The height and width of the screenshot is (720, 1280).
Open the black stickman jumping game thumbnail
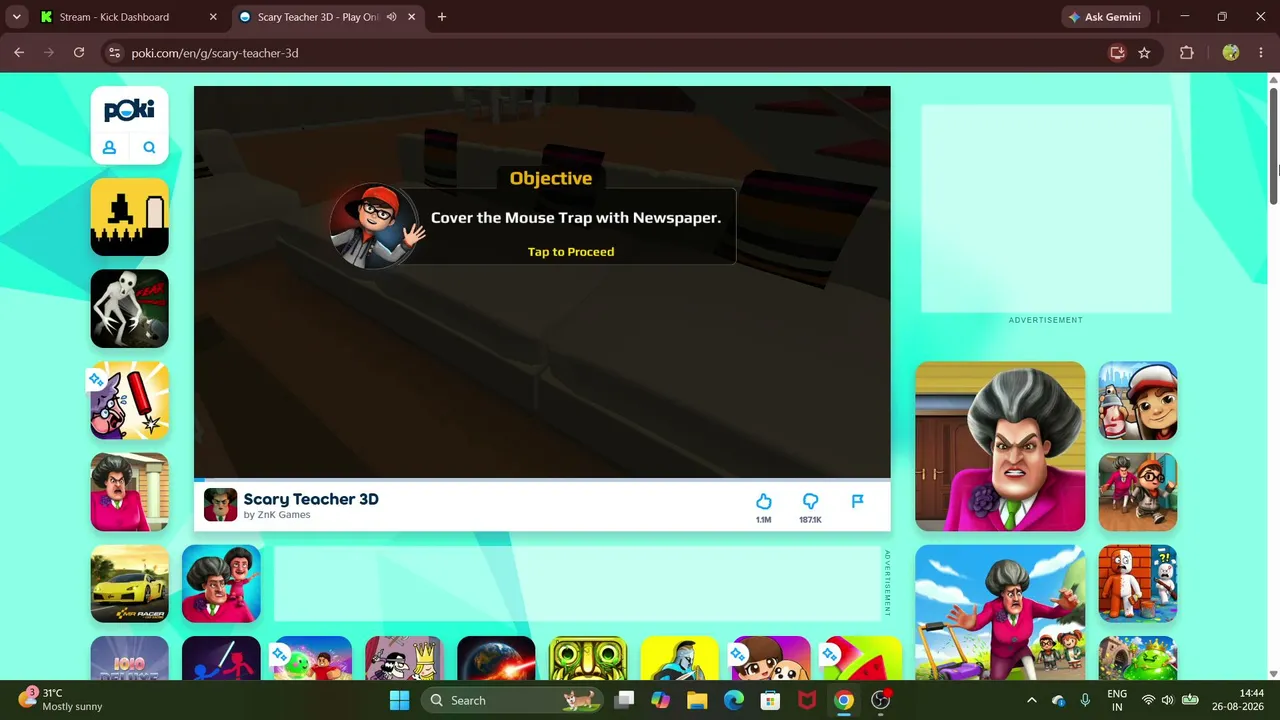(130, 217)
